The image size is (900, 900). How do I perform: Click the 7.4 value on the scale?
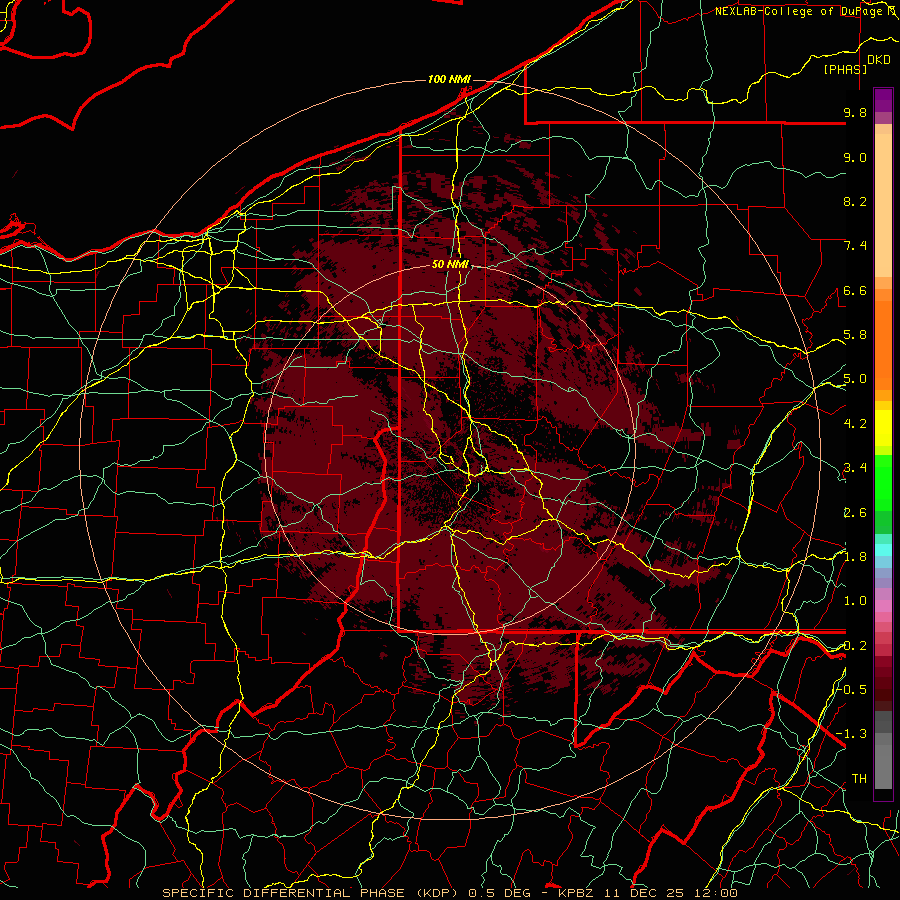point(855,246)
